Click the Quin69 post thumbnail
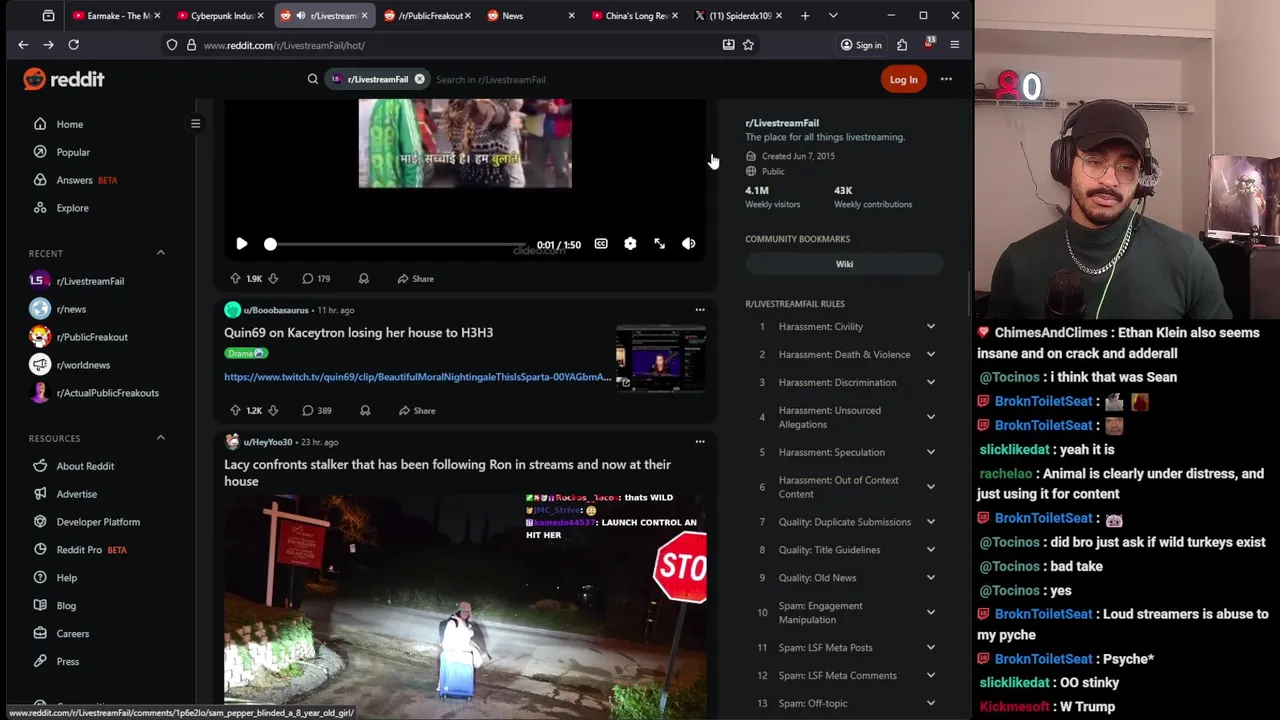The width and height of the screenshot is (1280, 720). pyautogui.click(x=661, y=358)
